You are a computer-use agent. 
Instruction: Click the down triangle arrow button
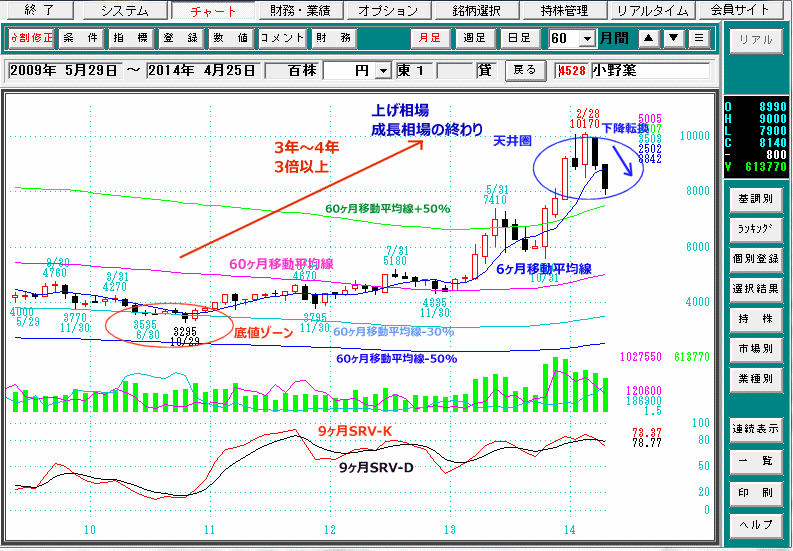pyautogui.click(x=674, y=38)
